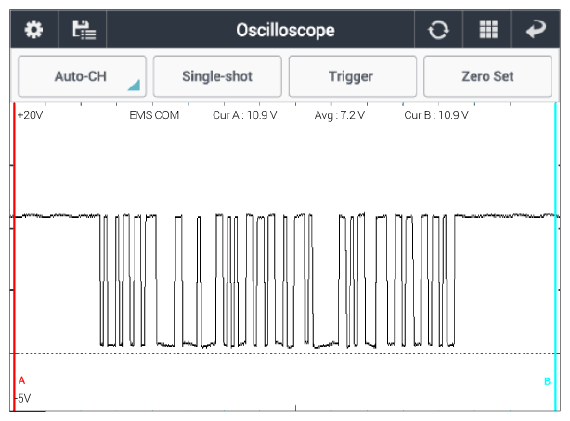
Task: Click the back return arrow icon
Action: pyautogui.click(x=536, y=29)
